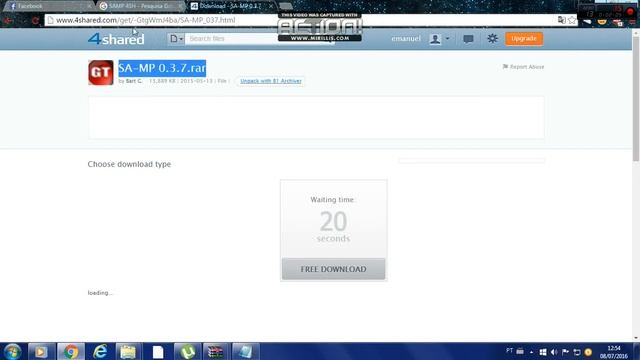Click the address bar URL
Viewport: 640px width, 360px height.
[x=145, y=20]
